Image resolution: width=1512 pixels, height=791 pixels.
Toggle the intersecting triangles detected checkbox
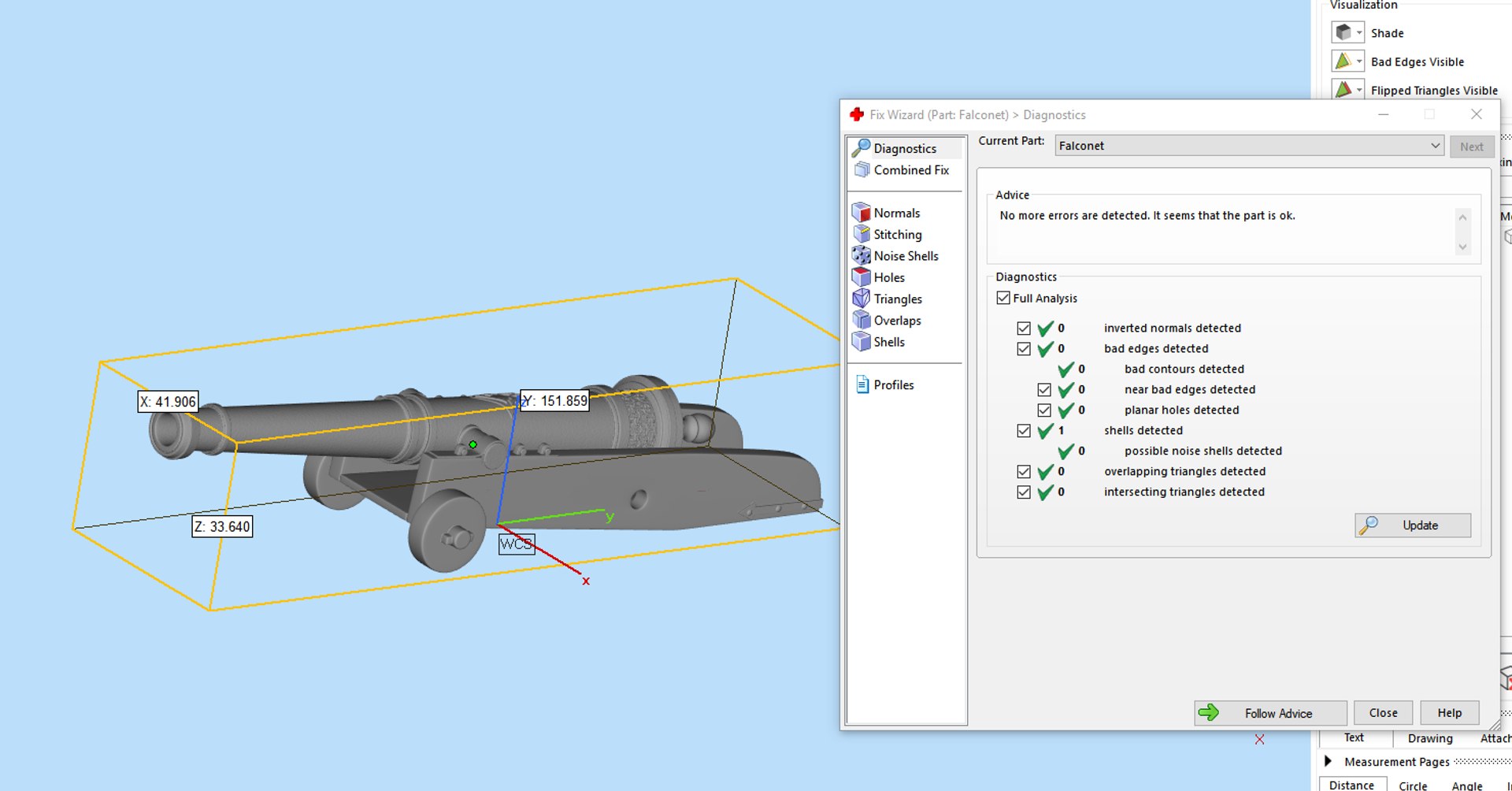point(1024,492)
